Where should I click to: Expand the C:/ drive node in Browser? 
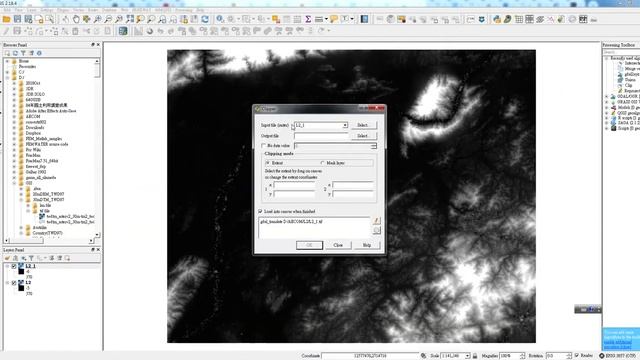pyautogui.click(x=7, y=72)
